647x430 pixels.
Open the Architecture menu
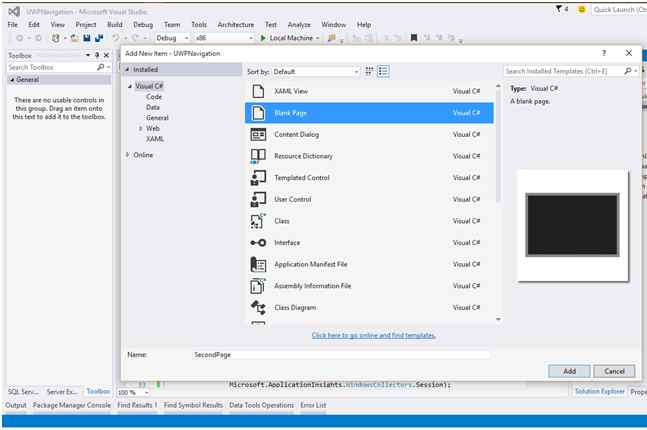(x=236, y=25)
